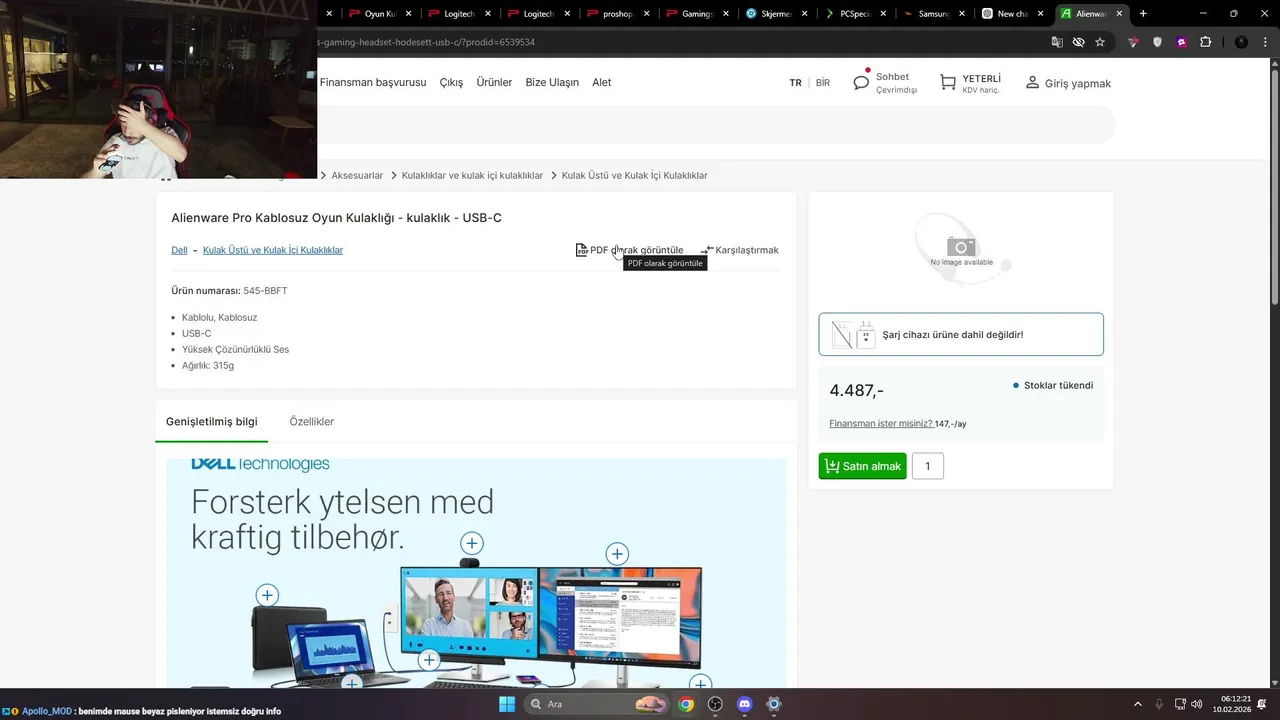This screenshot has width=1280, height=720.
Task: Close the Alienware browser tab
Action: tap(1120, 14)
